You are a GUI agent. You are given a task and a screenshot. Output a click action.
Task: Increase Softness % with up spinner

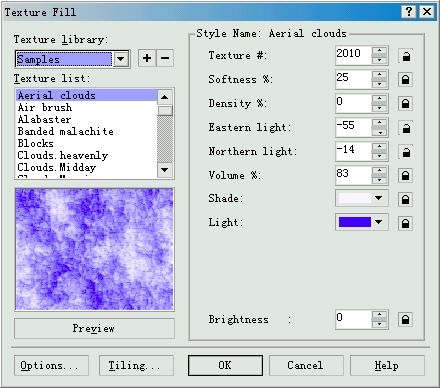pyautogui.click(x=379, y=75)
